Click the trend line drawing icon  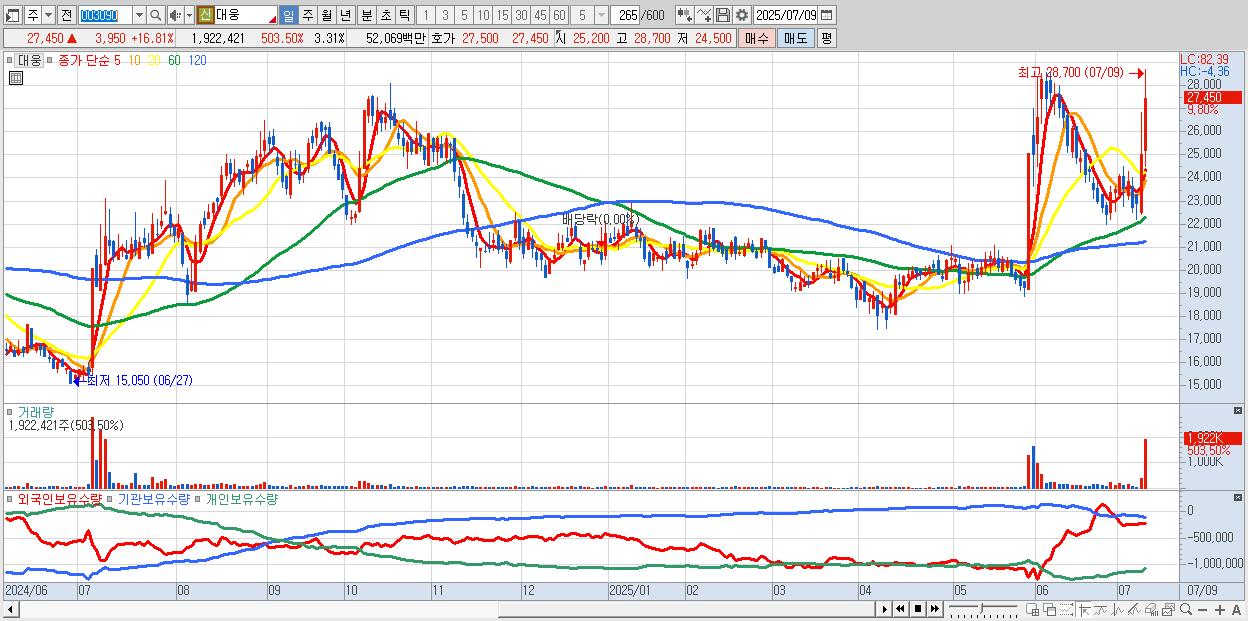pyautogui.click(x=1102, y=610)
